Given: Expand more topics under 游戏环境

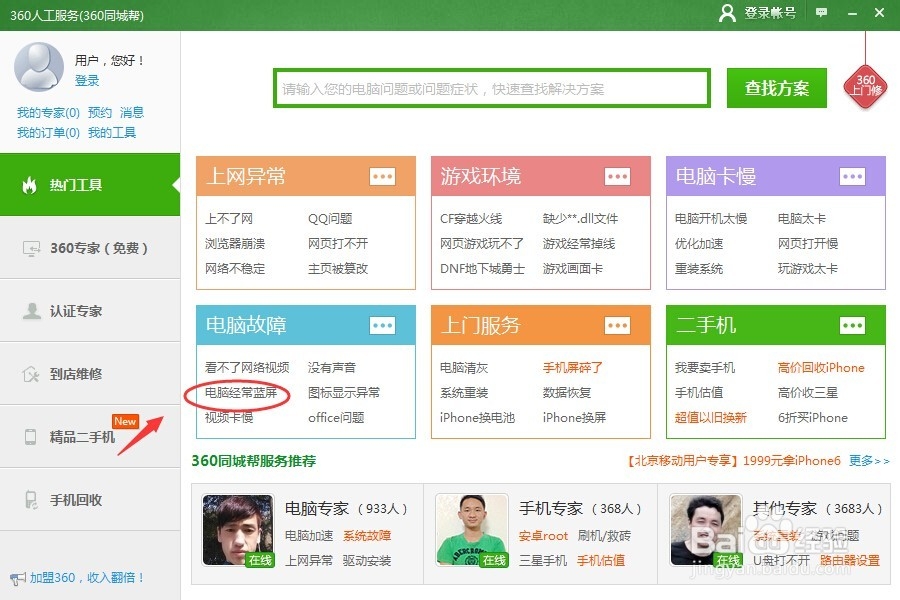Looking at the screenshot, I should pos(616,176).
